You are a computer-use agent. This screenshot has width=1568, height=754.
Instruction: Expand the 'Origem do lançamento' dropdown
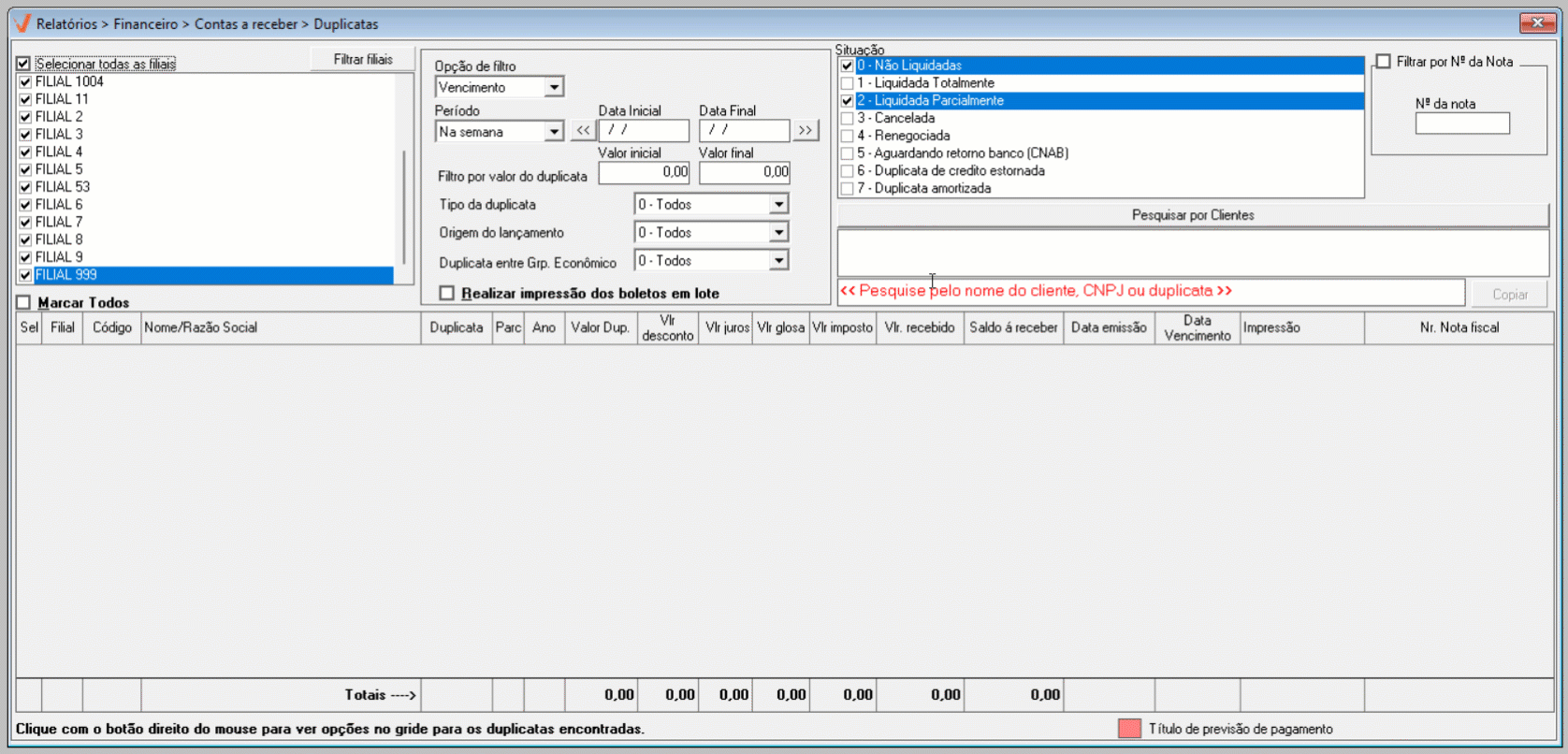778,233
